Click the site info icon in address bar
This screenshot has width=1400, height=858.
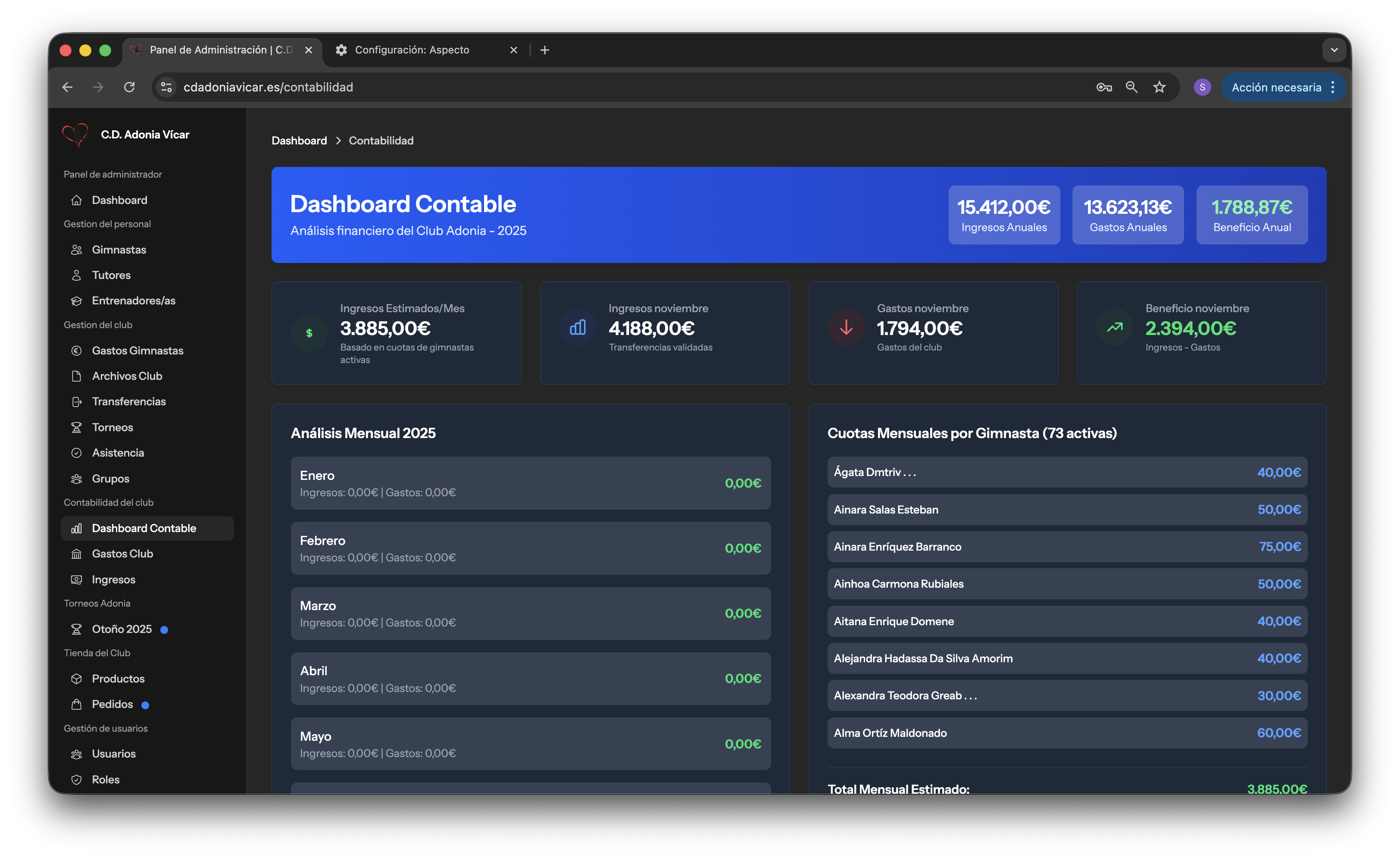coord(166,87)
